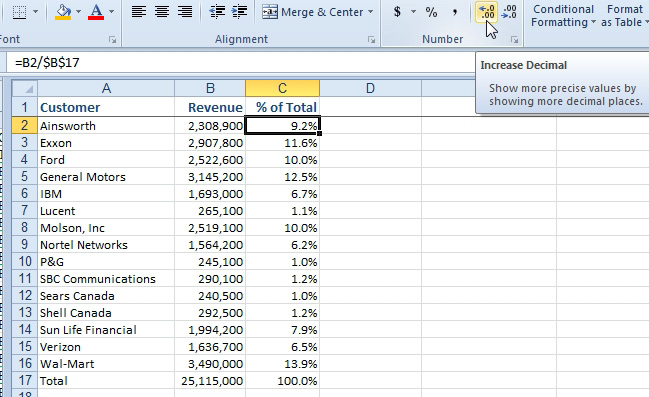
Task: Select the 25,115,000 total revenue cell
Action: pos(210,380)
